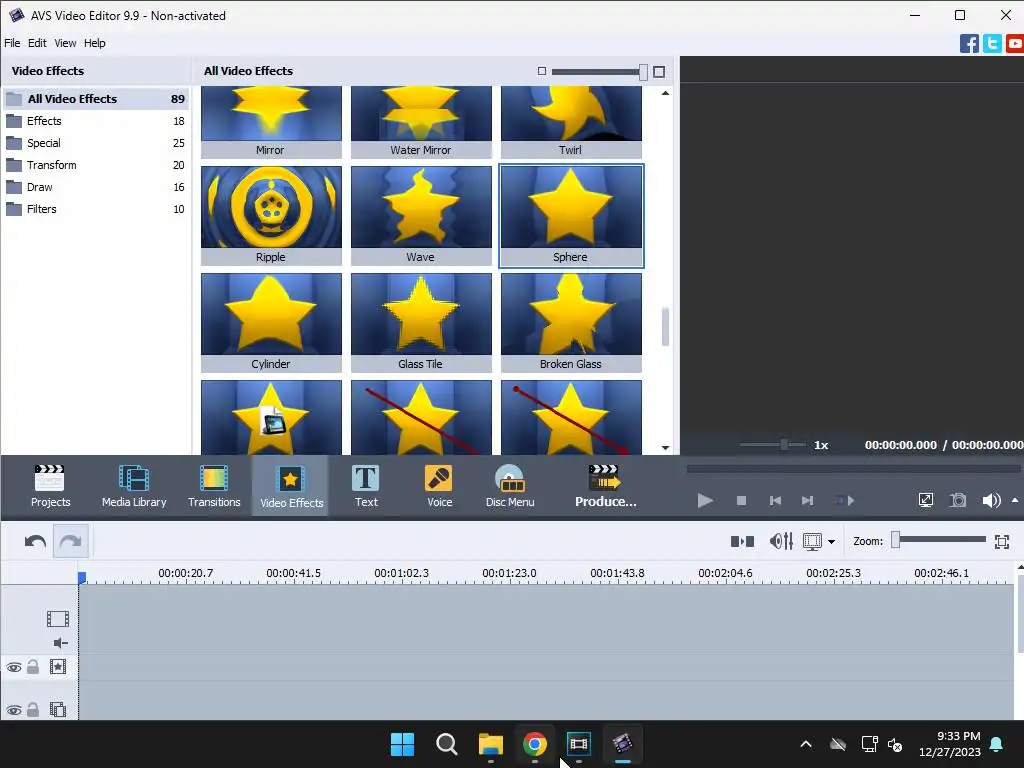
Task: Open the Disc Menu section
Action: pyautogui.click(x=510, y=486)
